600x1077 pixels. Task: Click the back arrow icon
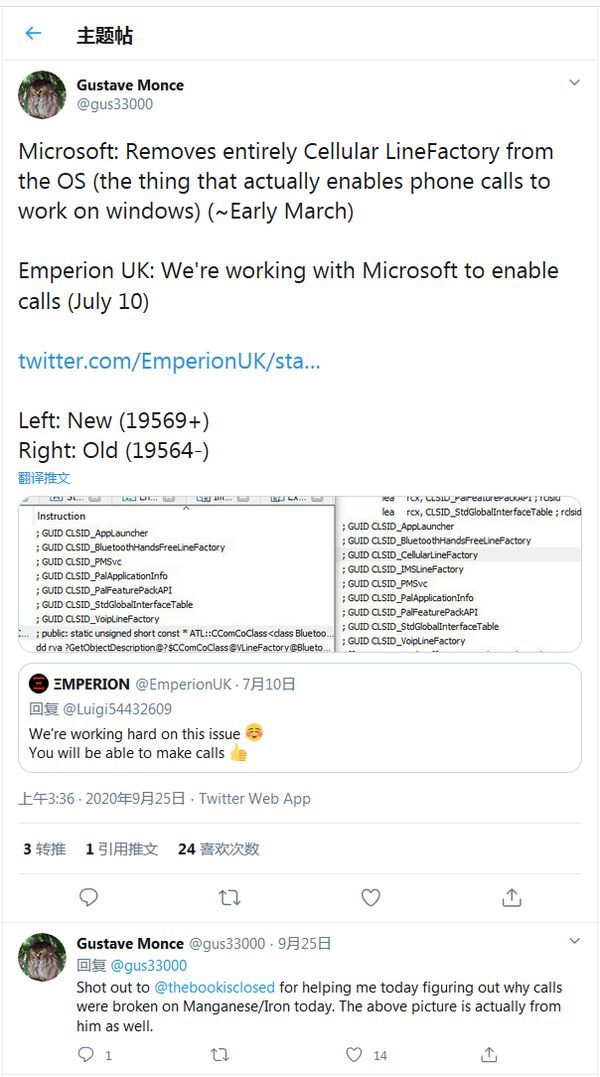point(33,34)
